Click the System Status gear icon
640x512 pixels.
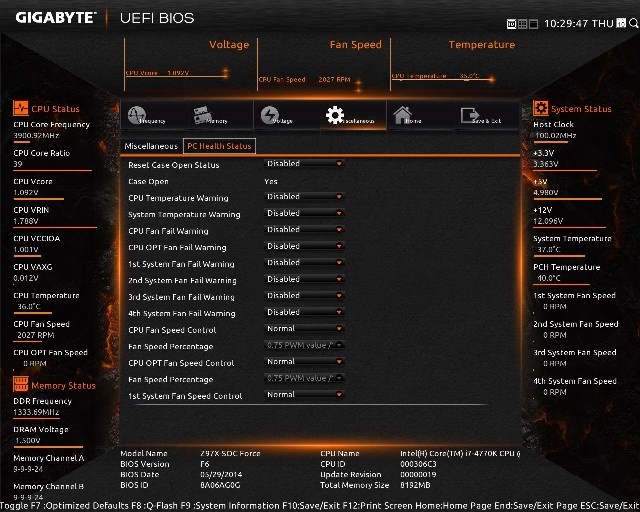coord(541,108)
